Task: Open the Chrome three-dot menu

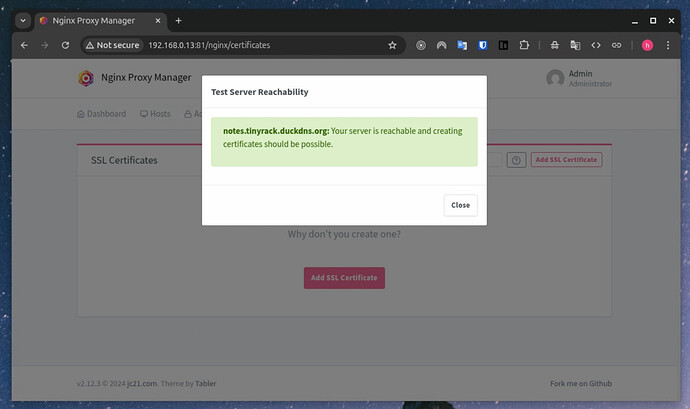Action: tap(668, 45)
